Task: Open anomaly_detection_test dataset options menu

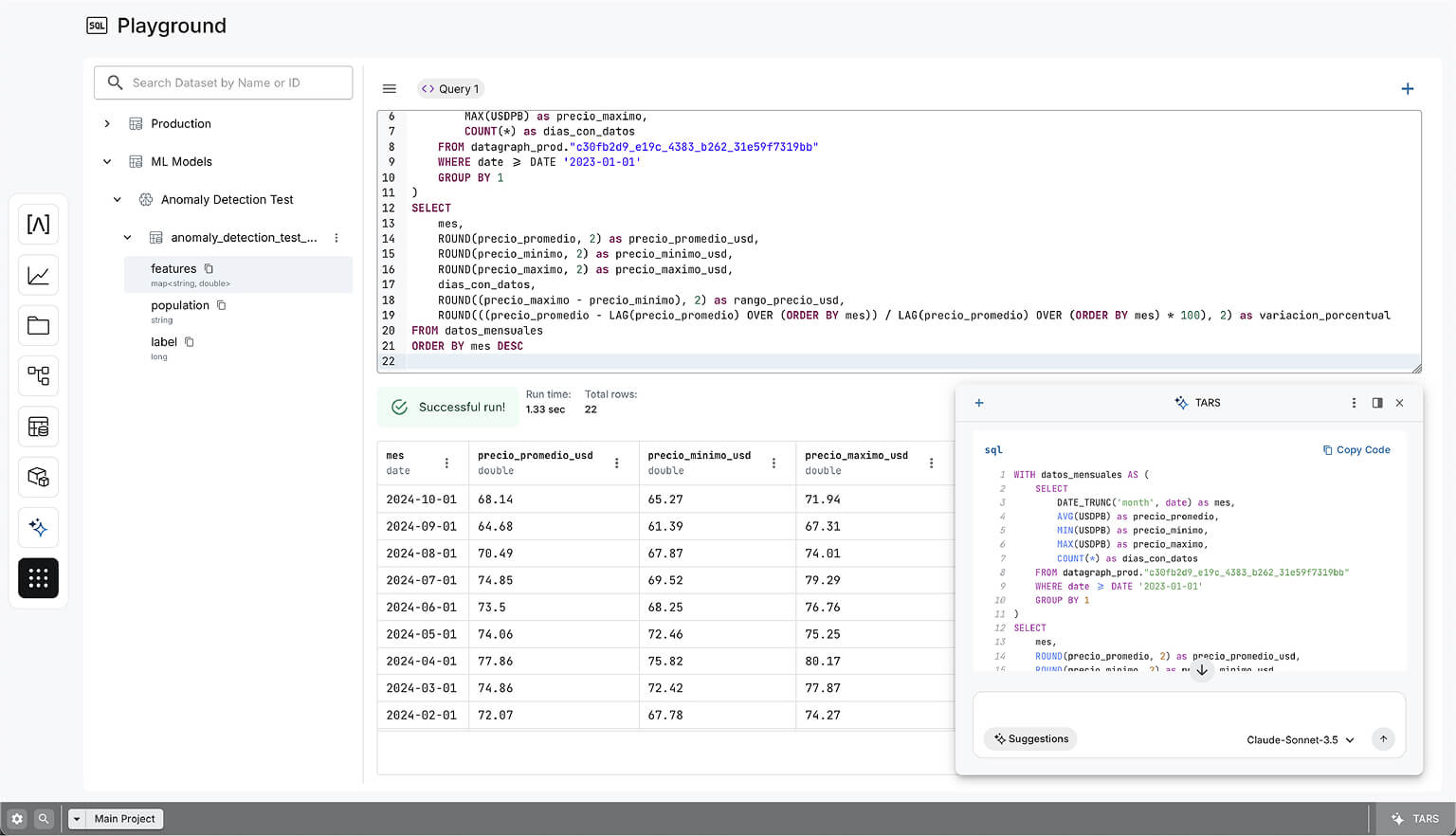Action: click(337, 238)
